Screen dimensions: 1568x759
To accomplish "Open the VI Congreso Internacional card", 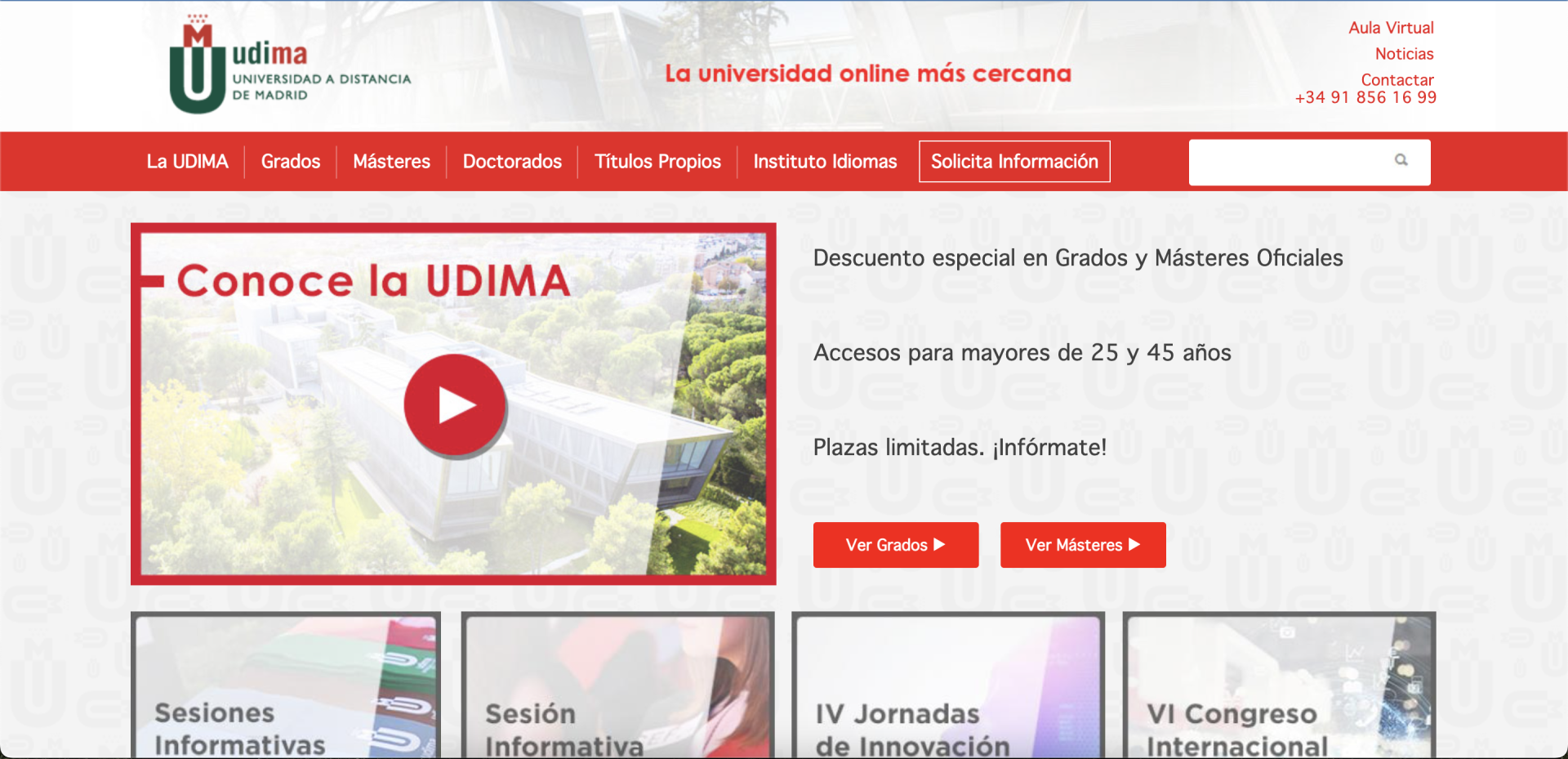I will [1279, 685].
